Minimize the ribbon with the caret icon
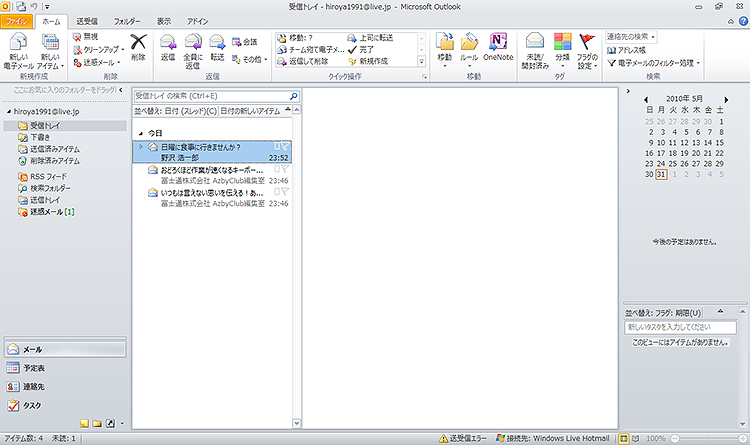This screenshot has width=750, height=445. click(731, 22)
